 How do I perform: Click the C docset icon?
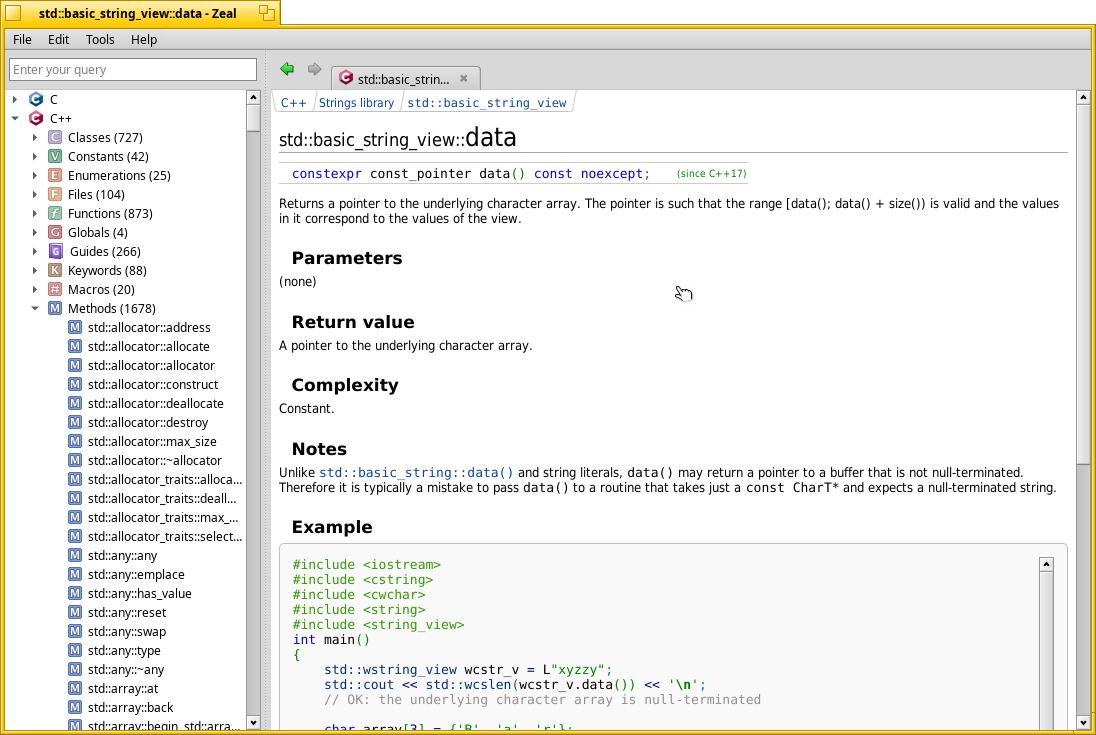coord(36,99)
